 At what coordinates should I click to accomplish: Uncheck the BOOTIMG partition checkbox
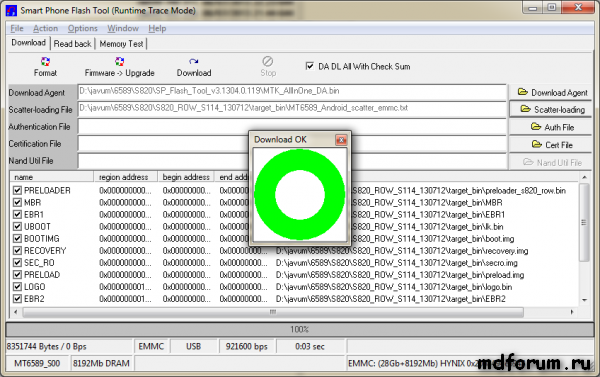tap(17, 238)
